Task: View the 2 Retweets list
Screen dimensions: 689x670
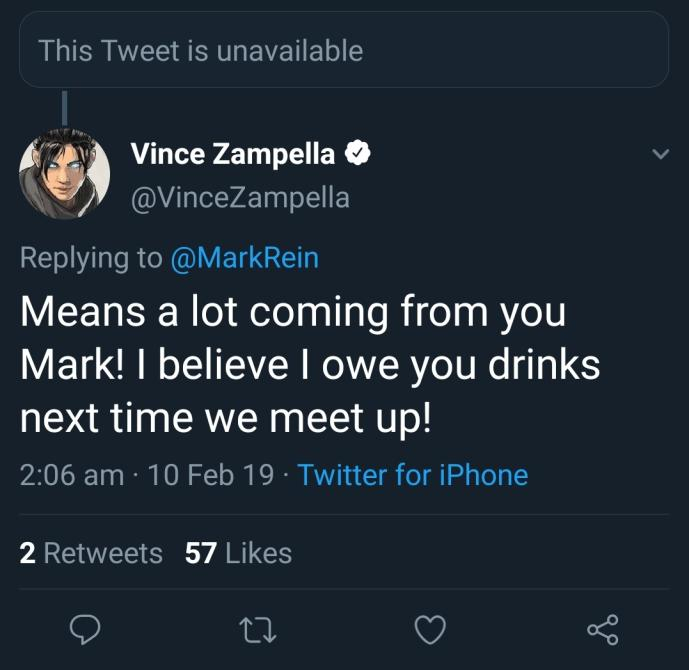Action: [91, 553]
